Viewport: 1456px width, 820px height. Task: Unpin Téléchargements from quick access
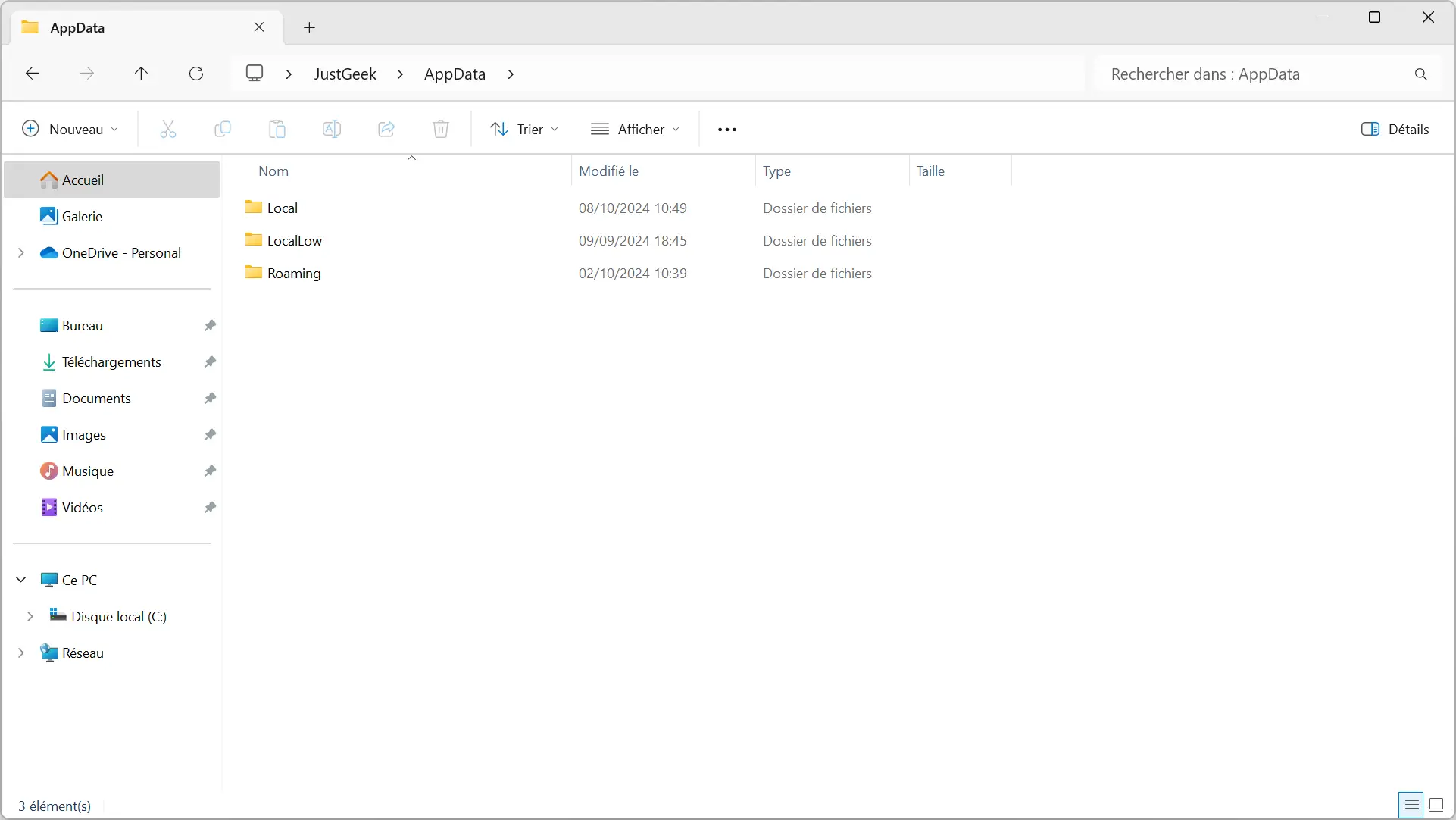pos(210,362)
